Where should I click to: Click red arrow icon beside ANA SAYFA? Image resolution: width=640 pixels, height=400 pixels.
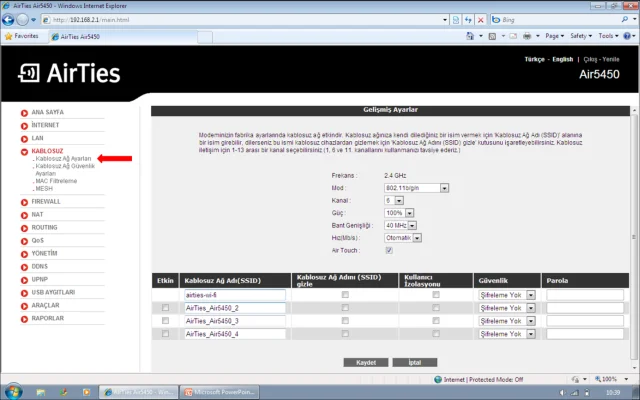tap(24, 113)
